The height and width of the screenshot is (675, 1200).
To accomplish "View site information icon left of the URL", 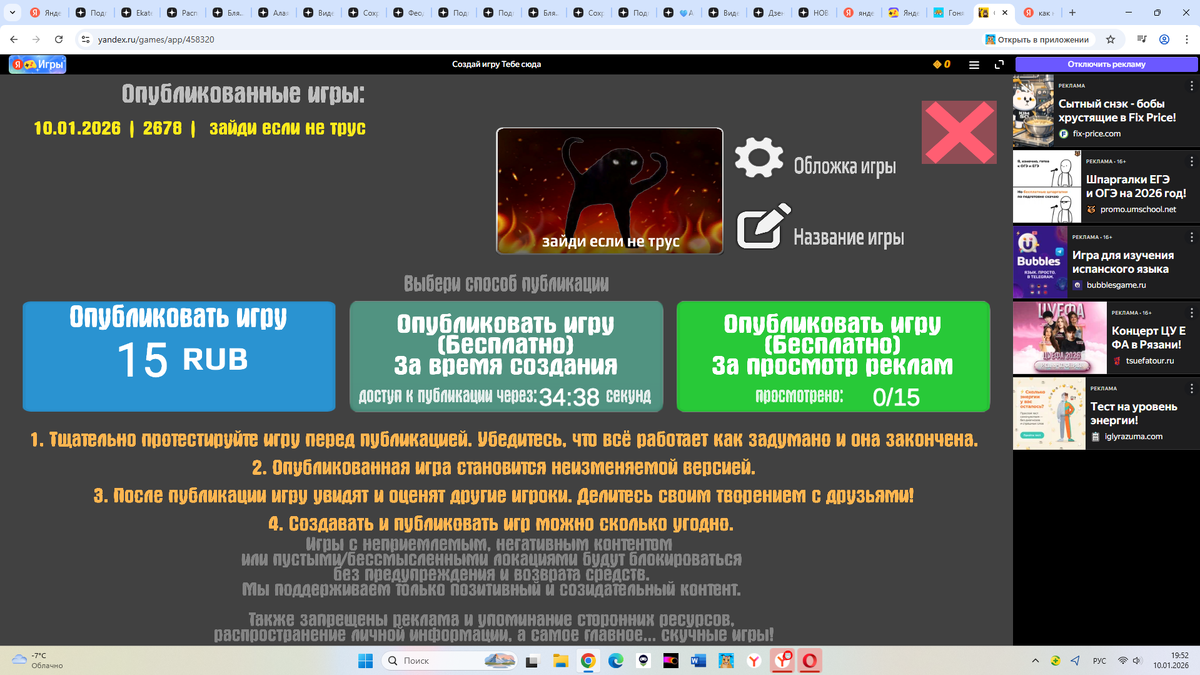I will point(86,39).
